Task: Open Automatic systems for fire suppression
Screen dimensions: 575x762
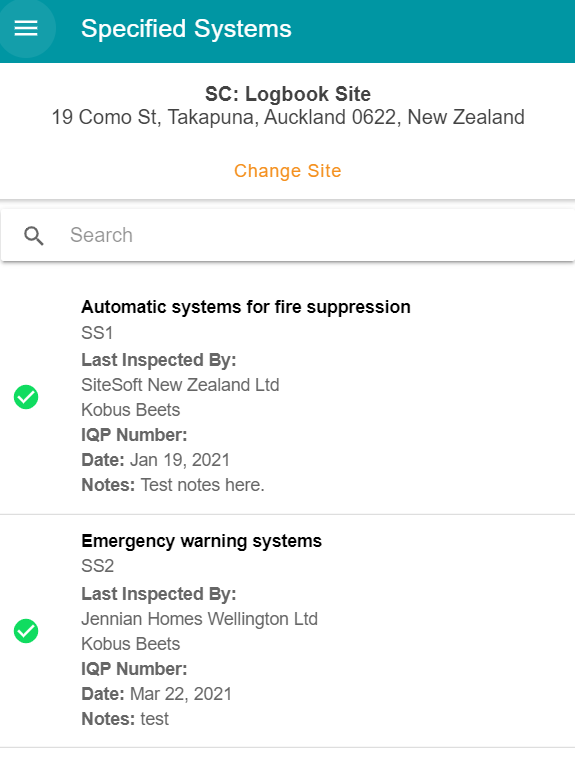Action: (246, 307)
